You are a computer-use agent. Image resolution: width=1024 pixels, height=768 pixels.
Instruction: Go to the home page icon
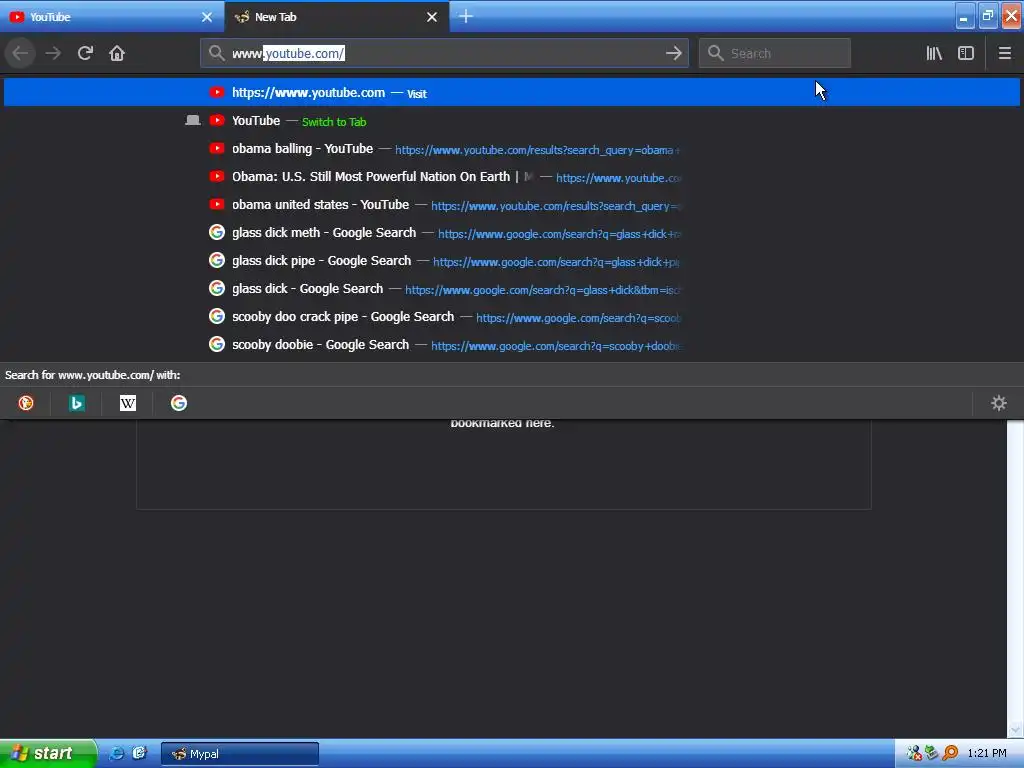point(117,54)
